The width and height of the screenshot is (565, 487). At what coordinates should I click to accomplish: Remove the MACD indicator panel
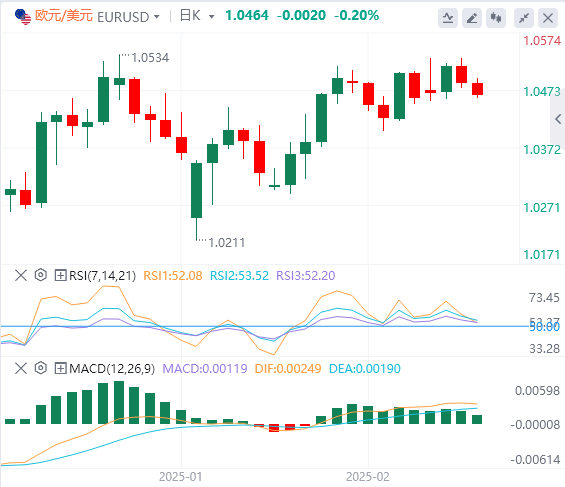coord(21,368)
